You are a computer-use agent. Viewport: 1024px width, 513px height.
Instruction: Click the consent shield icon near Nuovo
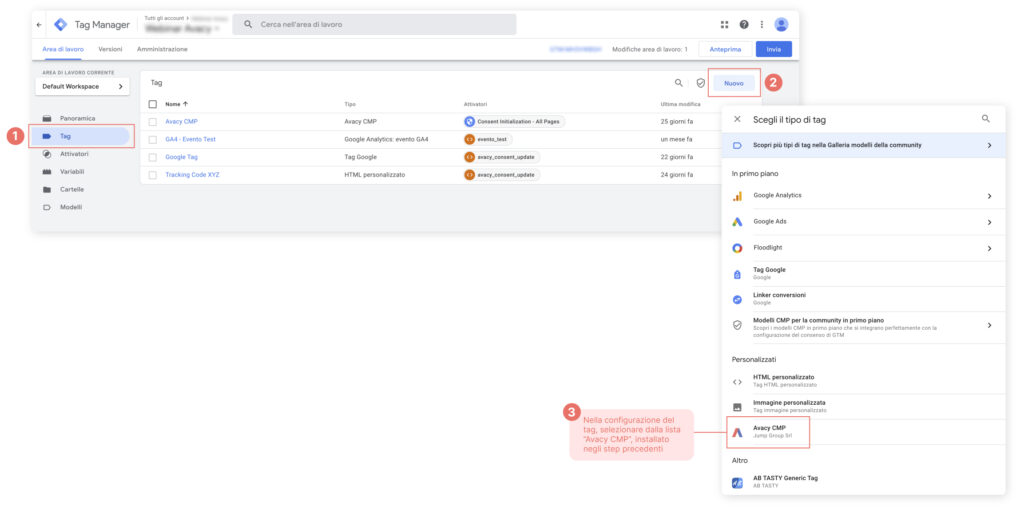(701, 83)
